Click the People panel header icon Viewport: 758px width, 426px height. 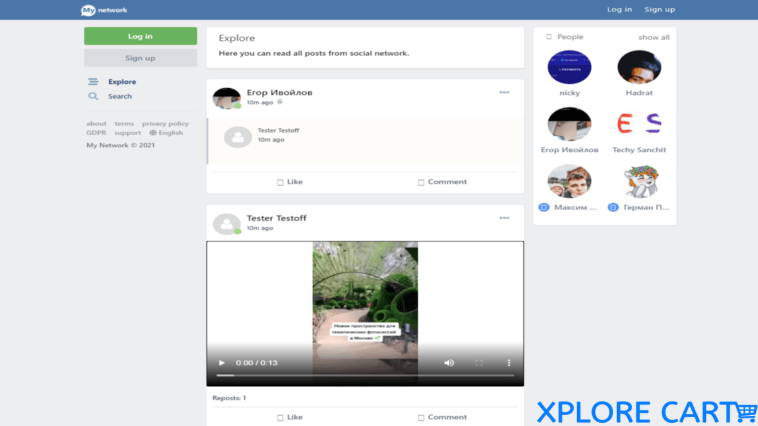[x=549, y=37]
